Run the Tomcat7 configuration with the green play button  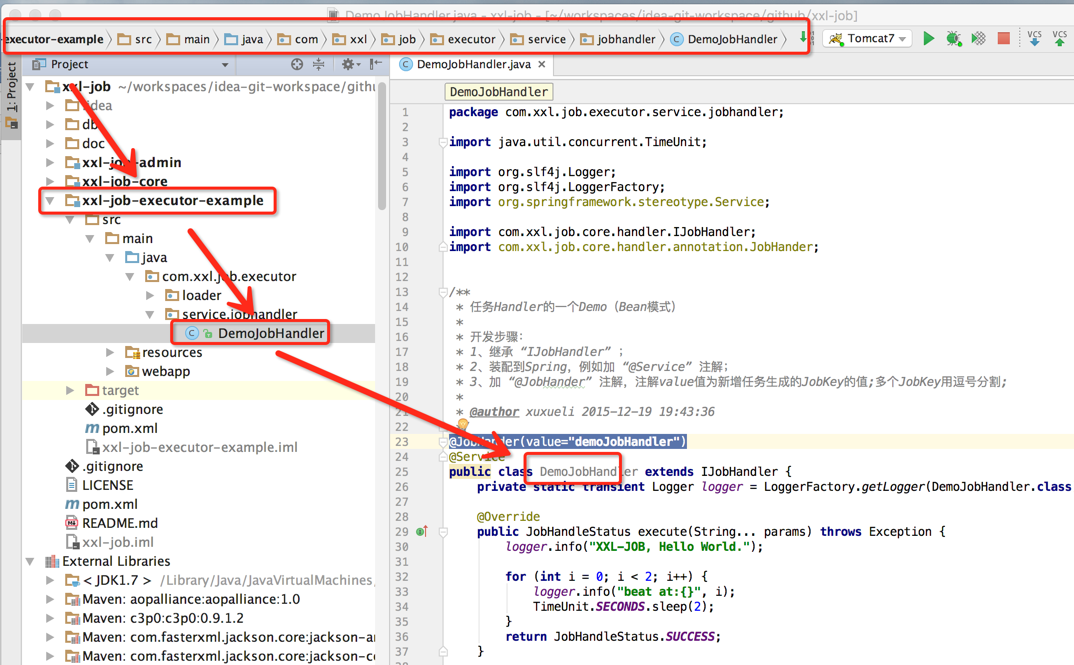click(928, 39)
